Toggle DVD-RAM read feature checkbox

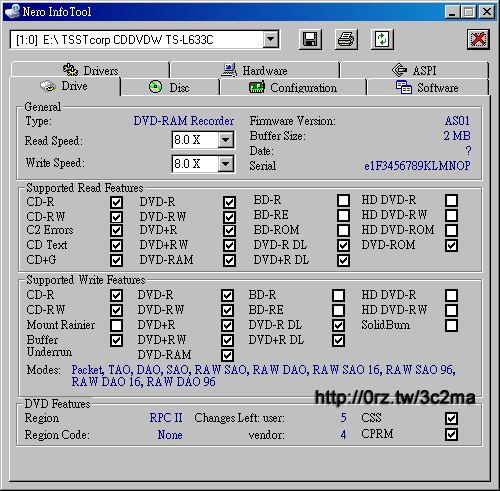pos(229,260)
